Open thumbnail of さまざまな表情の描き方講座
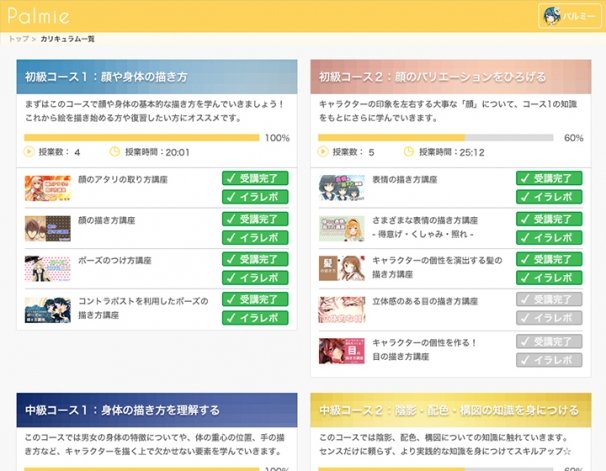This screenshot has width=606, height=471. (x=342, y=228)
